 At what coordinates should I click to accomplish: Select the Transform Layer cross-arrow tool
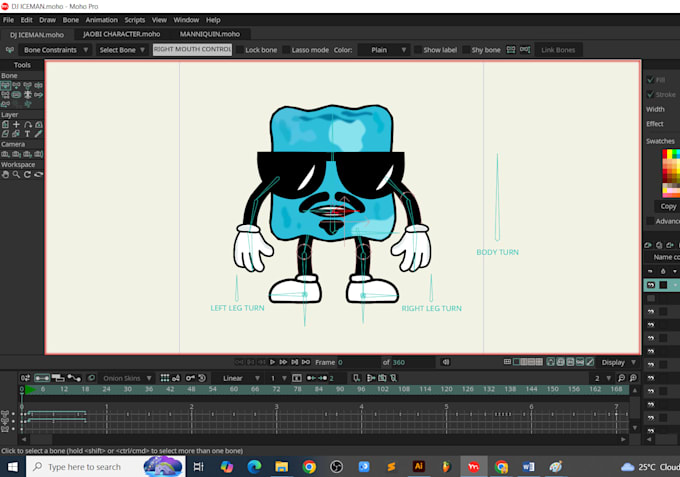[16, 124]
